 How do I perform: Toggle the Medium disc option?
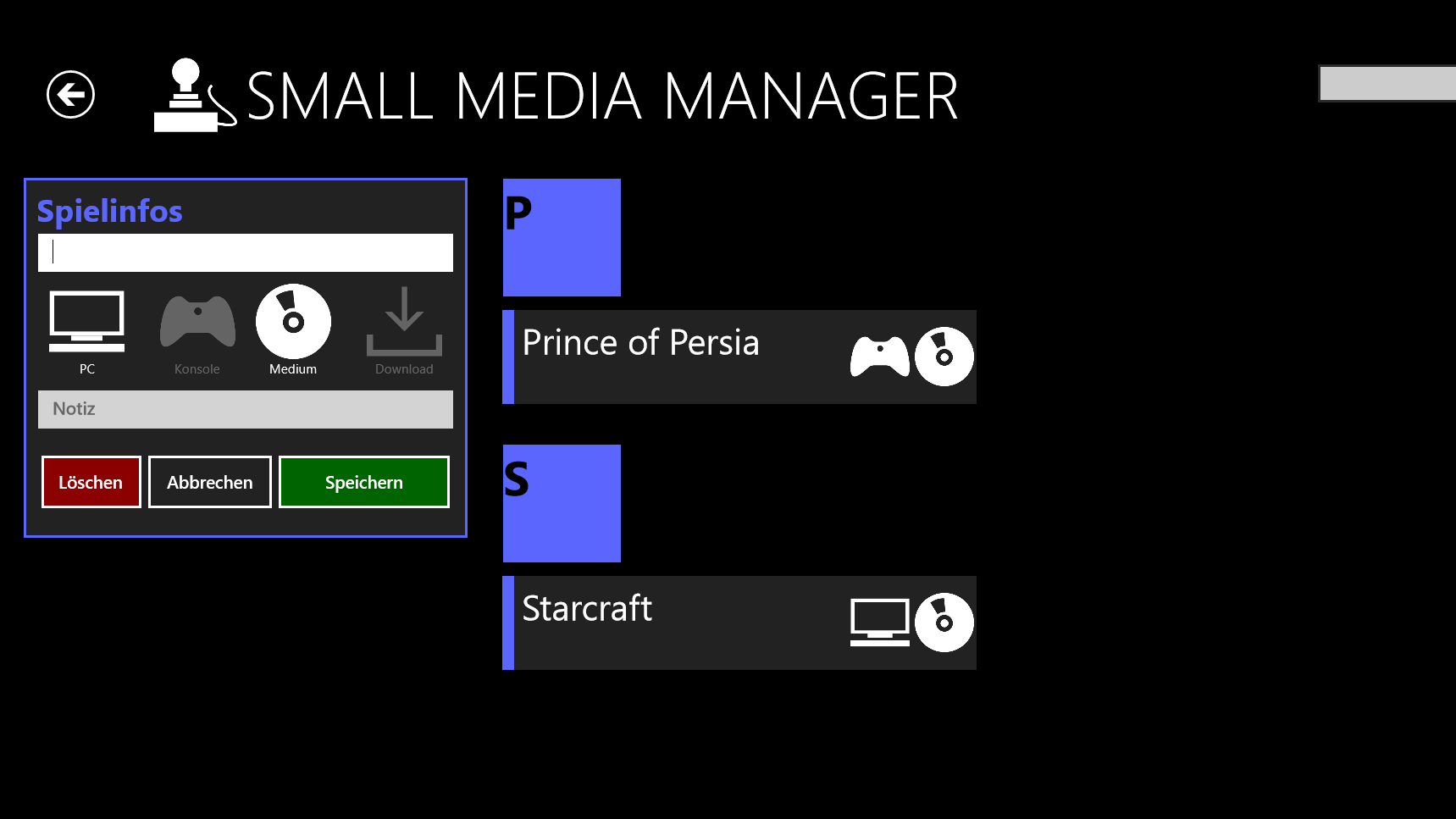(x=293, y=330)
